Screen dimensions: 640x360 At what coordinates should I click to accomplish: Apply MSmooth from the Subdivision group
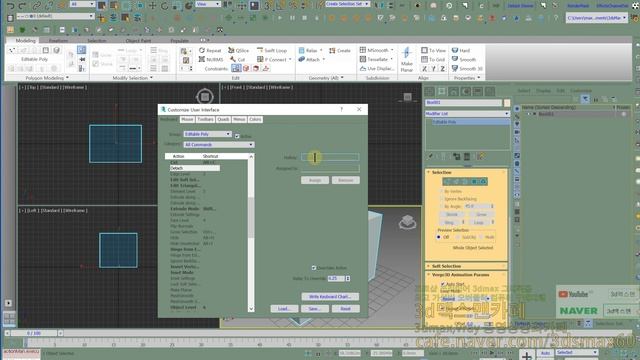(x=374, y=50)
